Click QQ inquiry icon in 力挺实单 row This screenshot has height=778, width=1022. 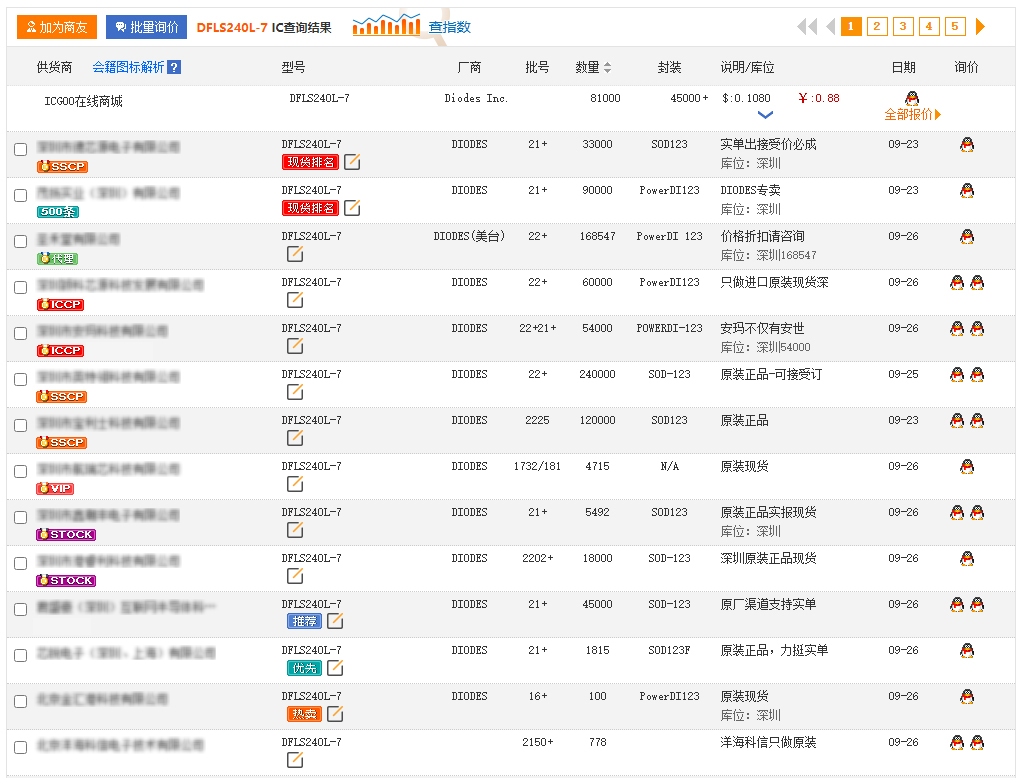(967, 650)
